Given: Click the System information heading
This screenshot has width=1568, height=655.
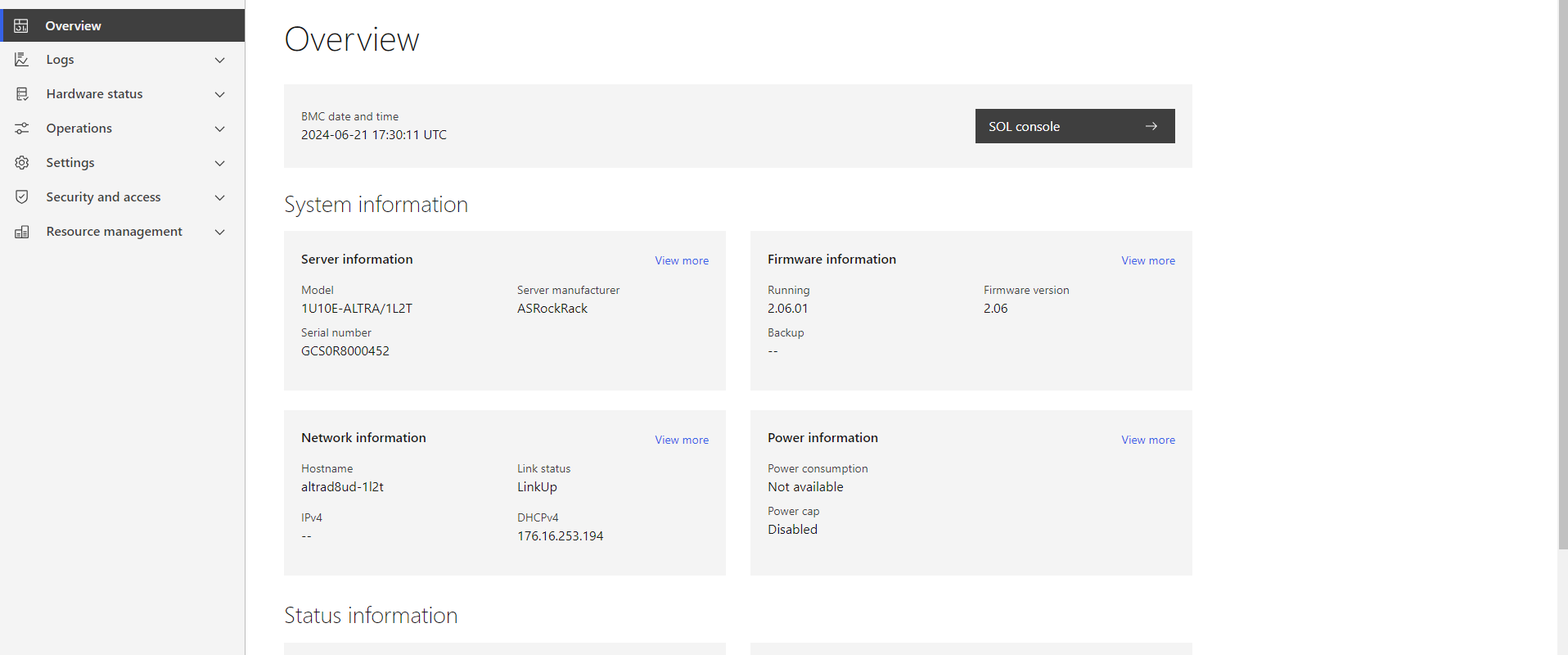Looking at the screenshot, I should 376,205.
